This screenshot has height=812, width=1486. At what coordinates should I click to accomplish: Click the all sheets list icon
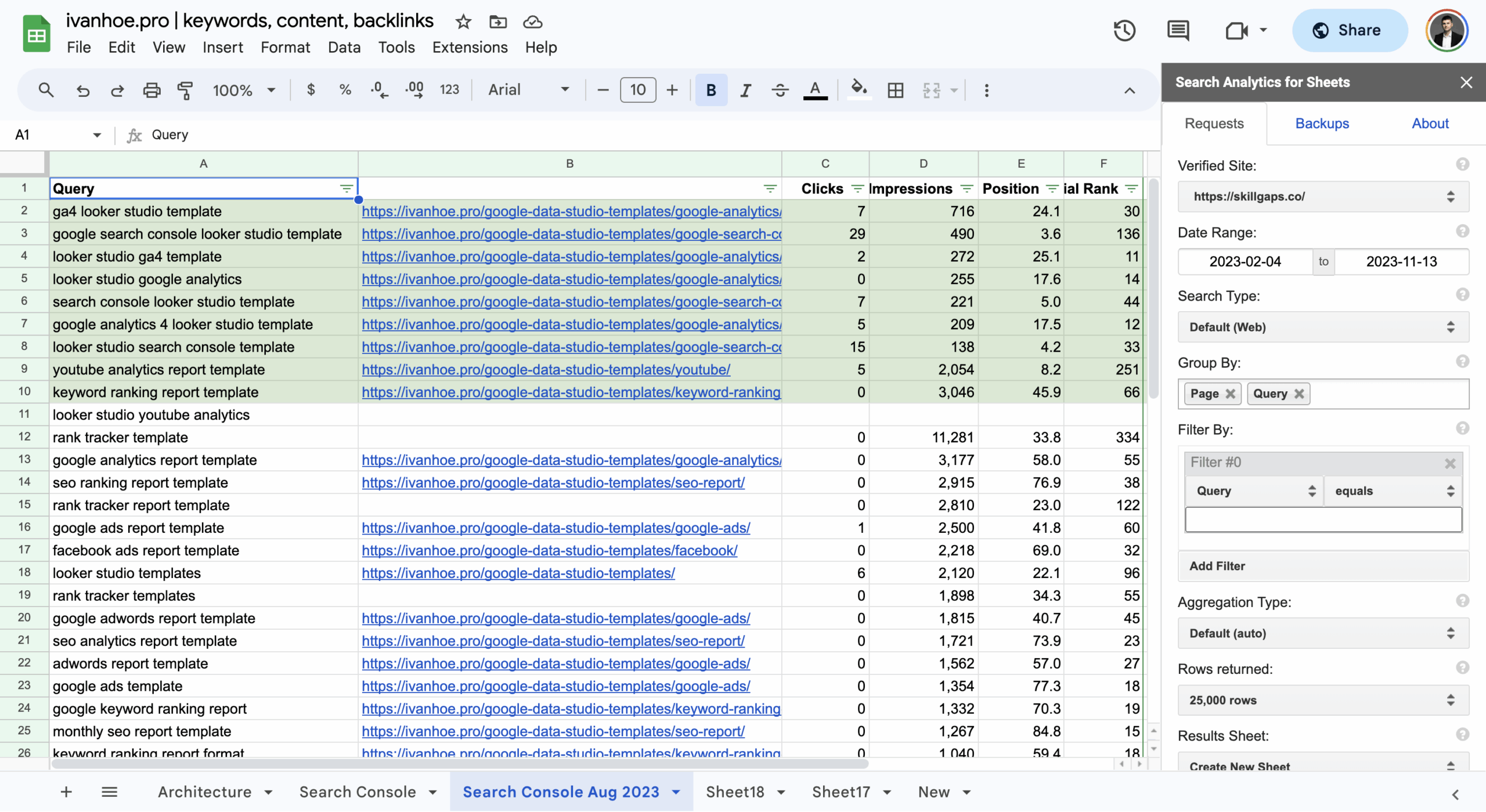[x=109, y=792]
